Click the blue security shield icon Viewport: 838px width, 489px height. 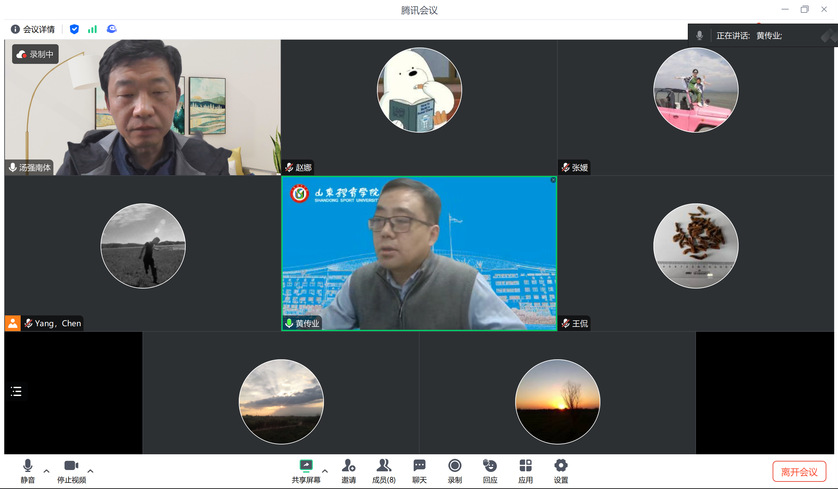(74, 29)
